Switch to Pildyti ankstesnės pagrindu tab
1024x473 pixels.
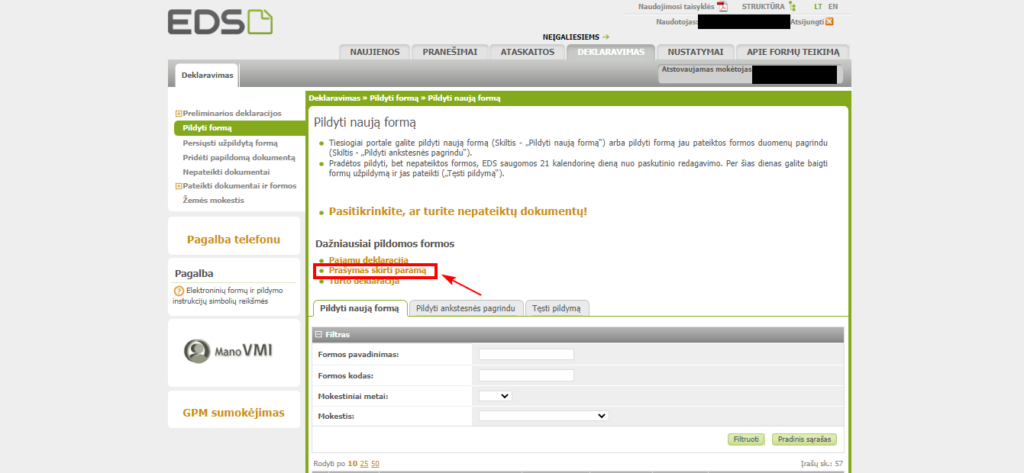(x=466, y=308)
